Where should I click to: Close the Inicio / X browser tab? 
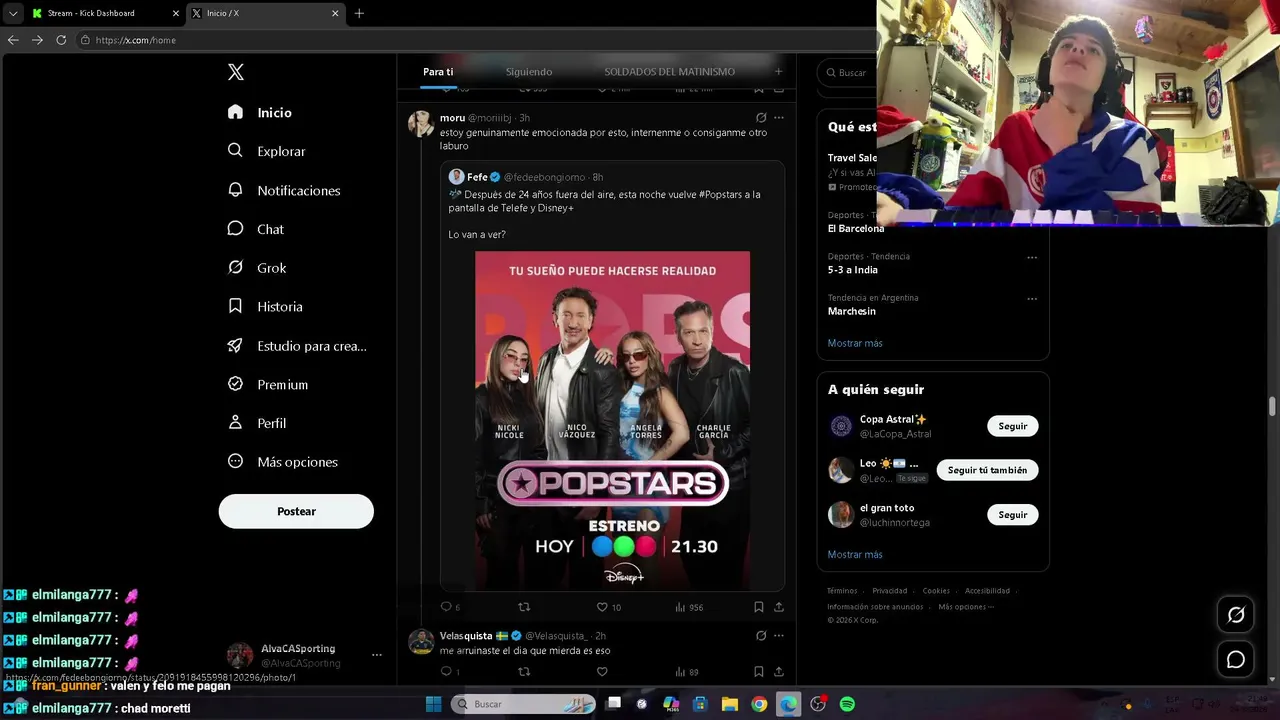[335, 13]
